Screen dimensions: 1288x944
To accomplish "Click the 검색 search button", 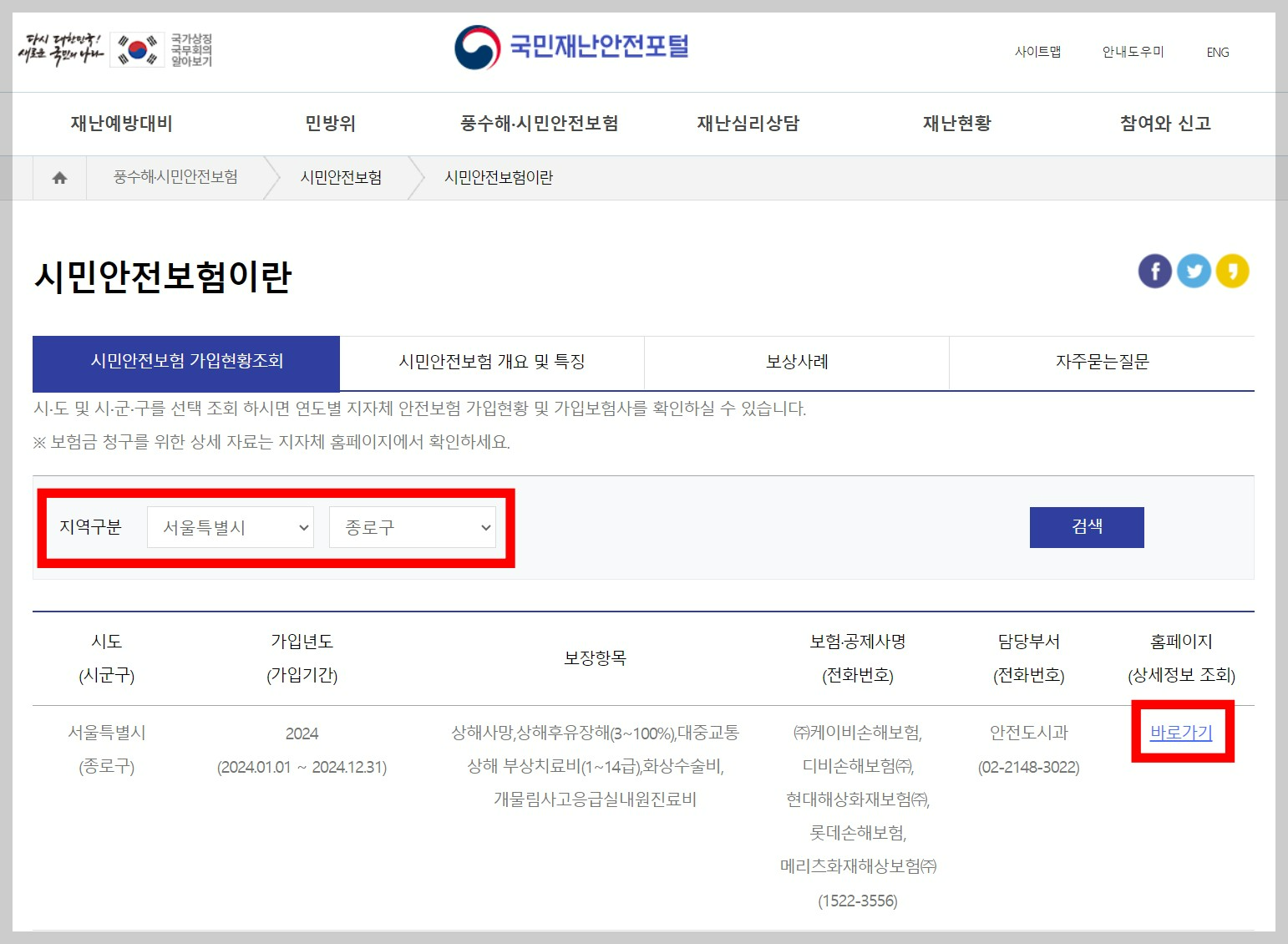I will tap(1087, 527).
